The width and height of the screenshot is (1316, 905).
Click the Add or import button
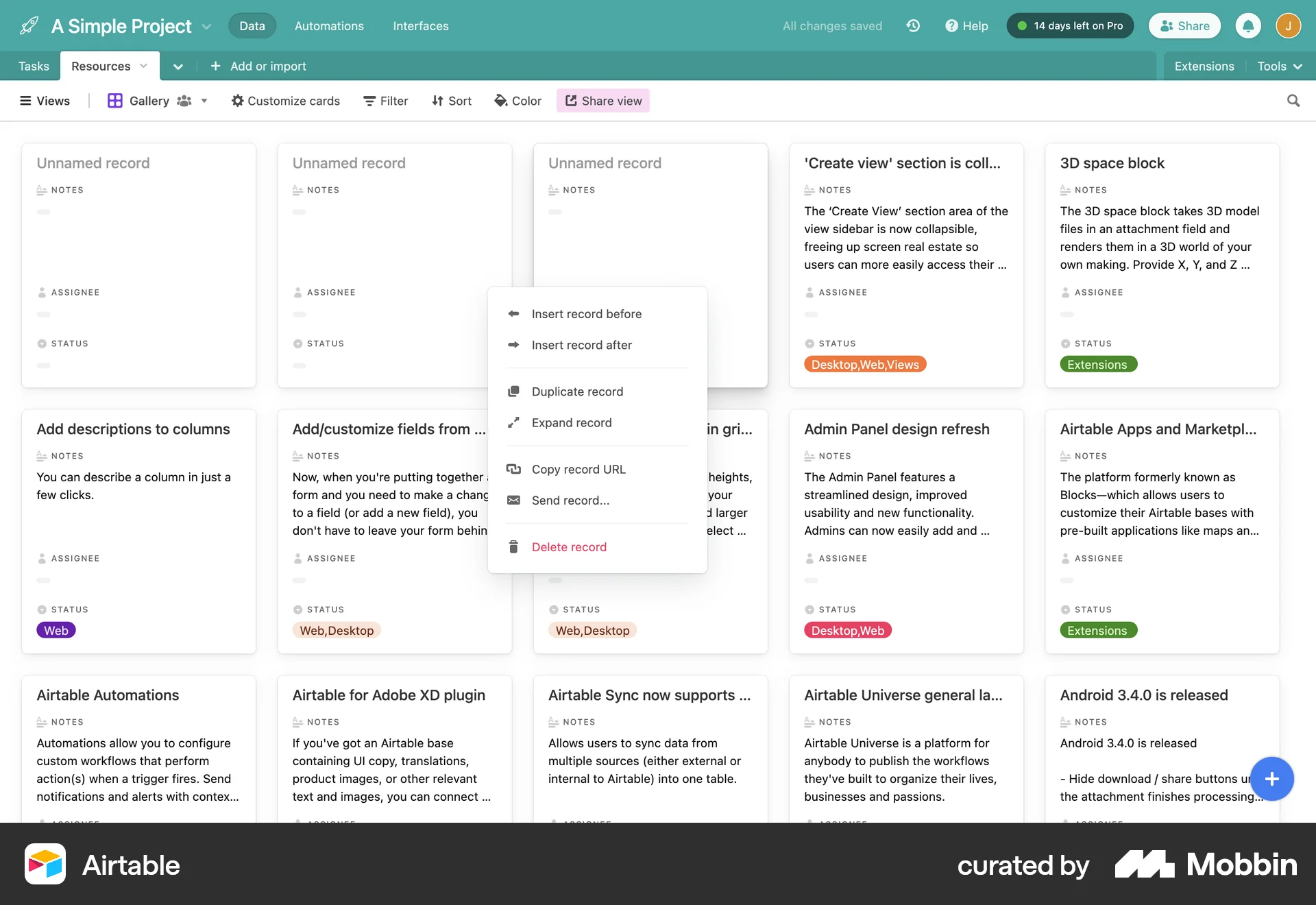tap(258, 66)
